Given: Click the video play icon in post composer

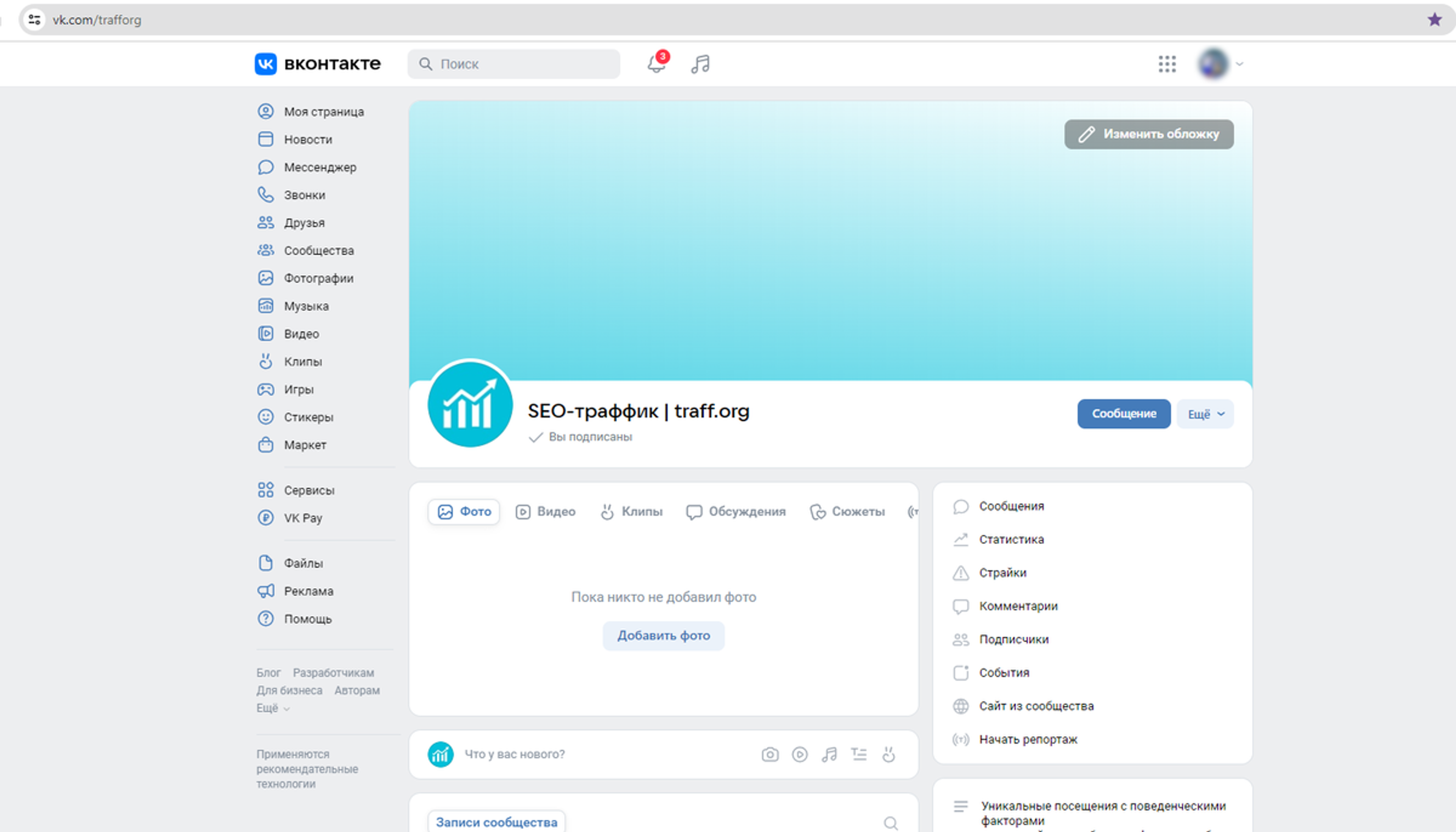Looking at the screenshot, I should [799, 754].
